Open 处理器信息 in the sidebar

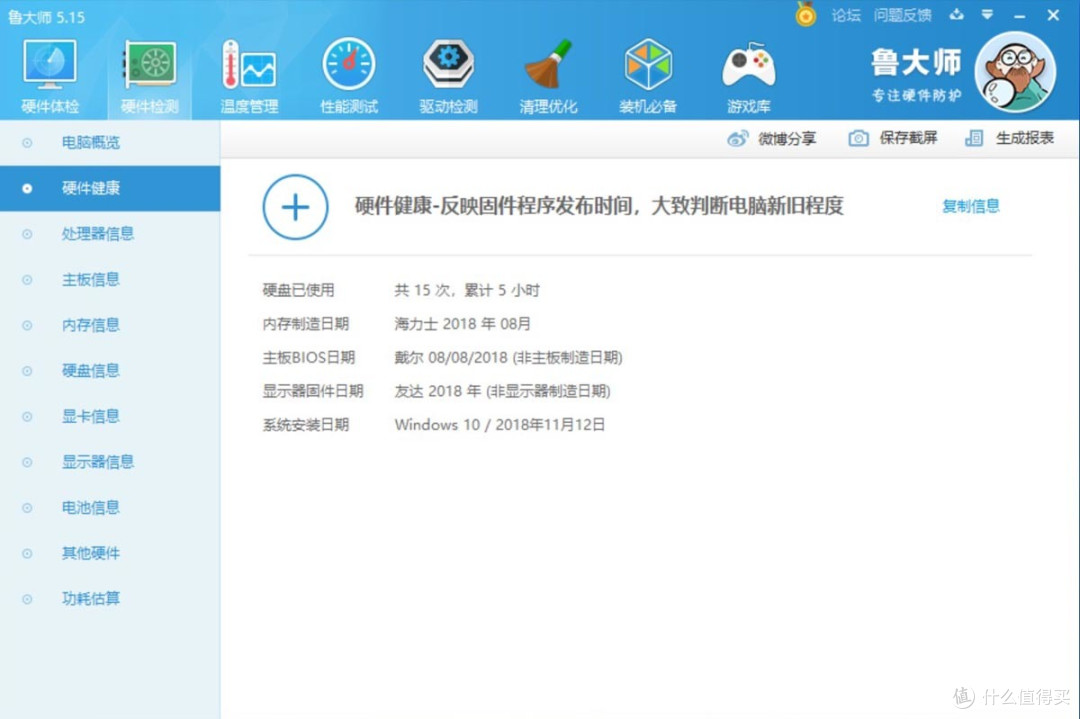[110, 233]
